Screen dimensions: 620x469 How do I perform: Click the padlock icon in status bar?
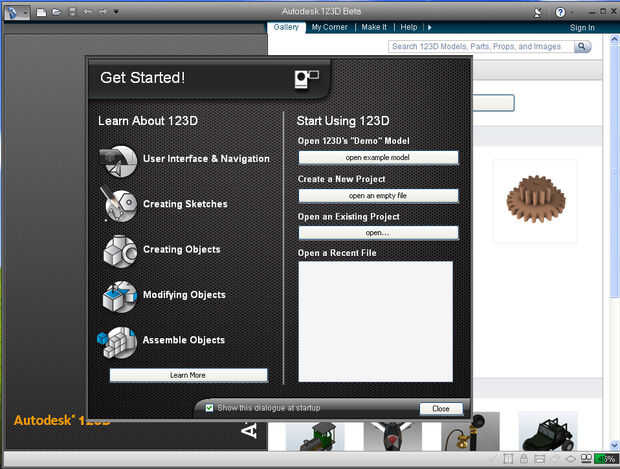tap(524, 459)
